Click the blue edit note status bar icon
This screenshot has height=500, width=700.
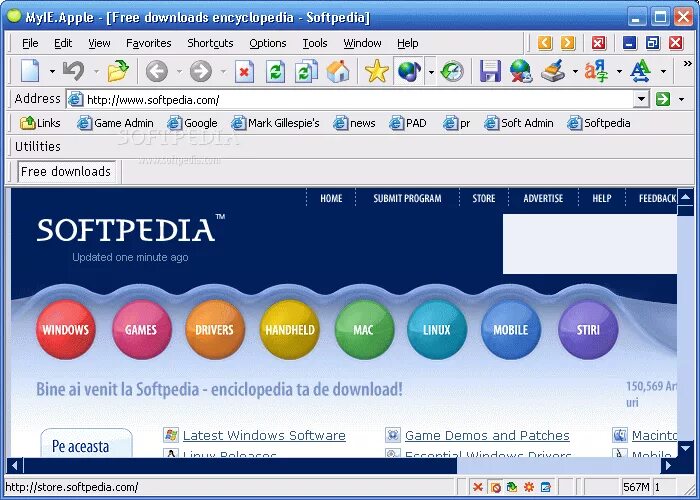pos(546,487)
